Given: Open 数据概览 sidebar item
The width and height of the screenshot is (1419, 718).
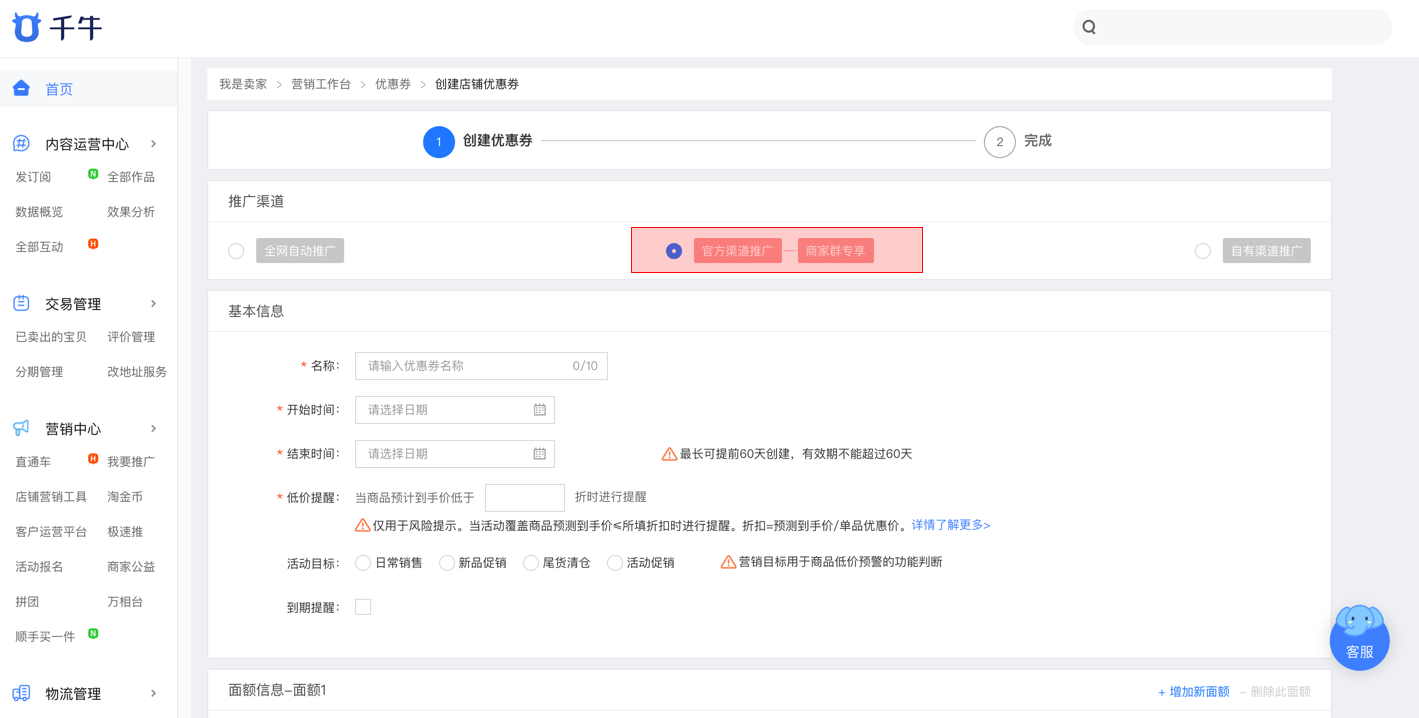Looking at the screenshot, I should click(39, 212).
